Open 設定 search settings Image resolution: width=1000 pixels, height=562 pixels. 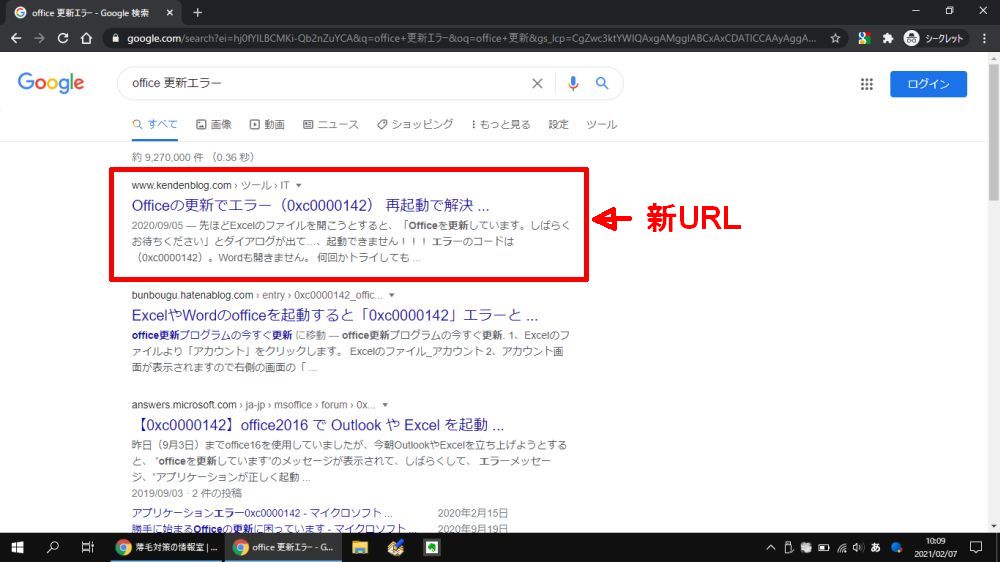coord(558,124)
